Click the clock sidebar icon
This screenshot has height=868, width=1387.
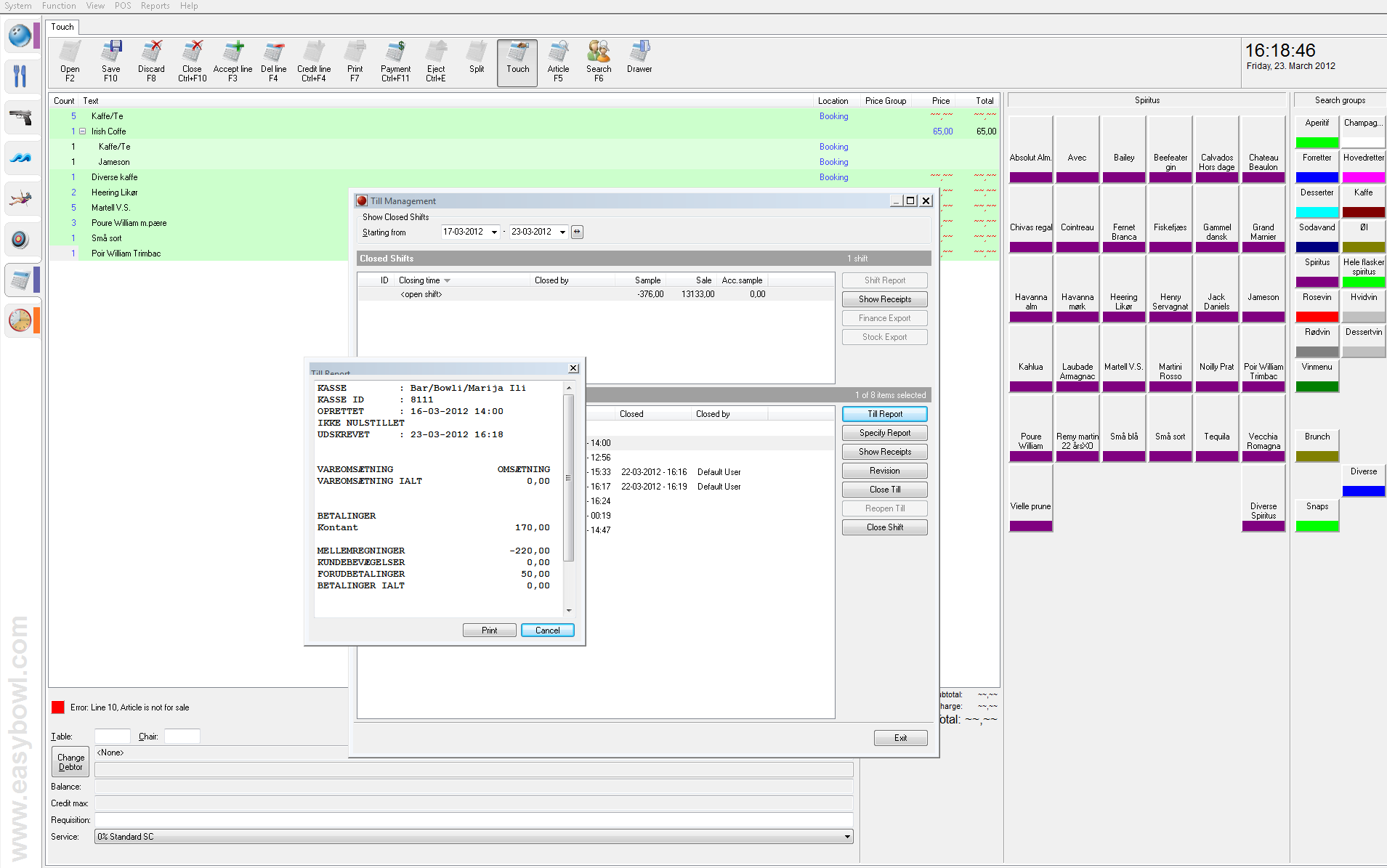(20, 320)
